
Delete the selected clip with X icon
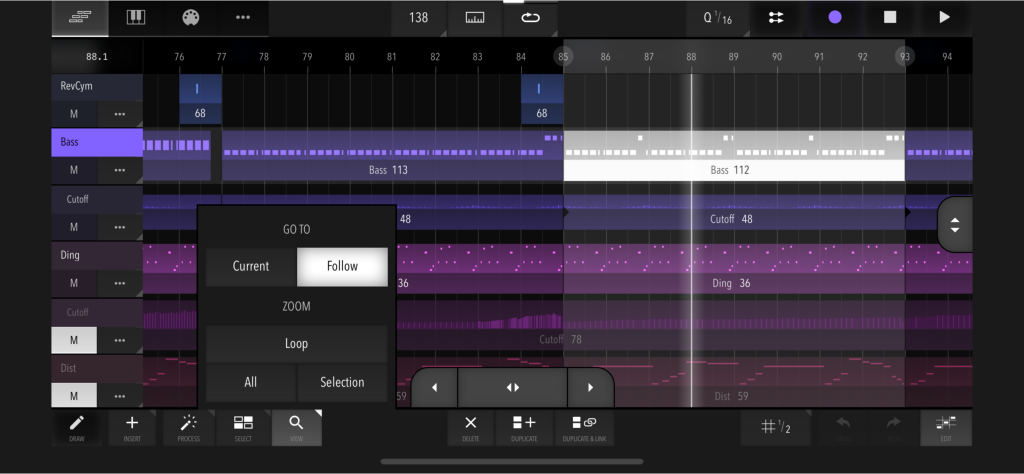click(470, 428)
